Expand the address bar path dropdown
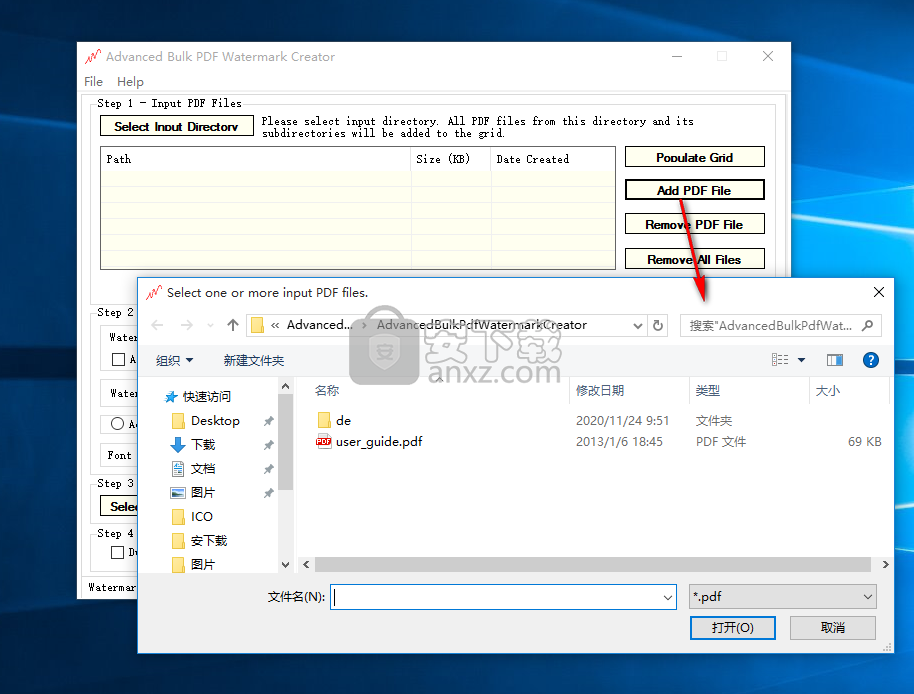914x694 pixels. tap(638, 325)
